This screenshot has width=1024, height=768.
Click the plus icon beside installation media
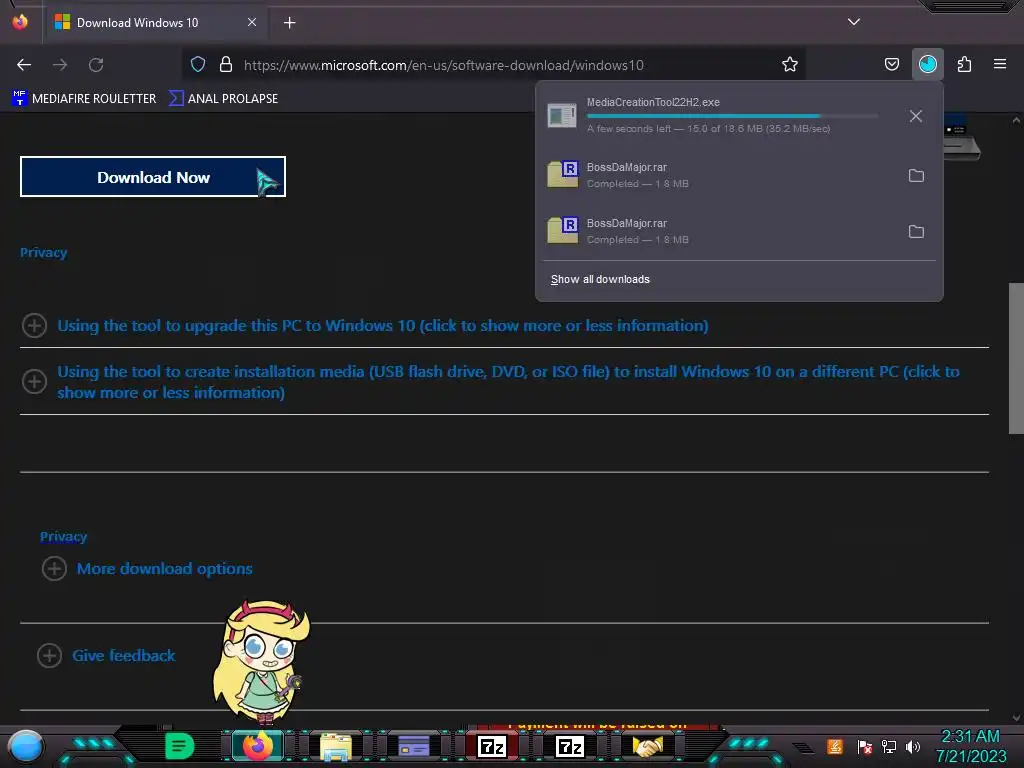34,381
